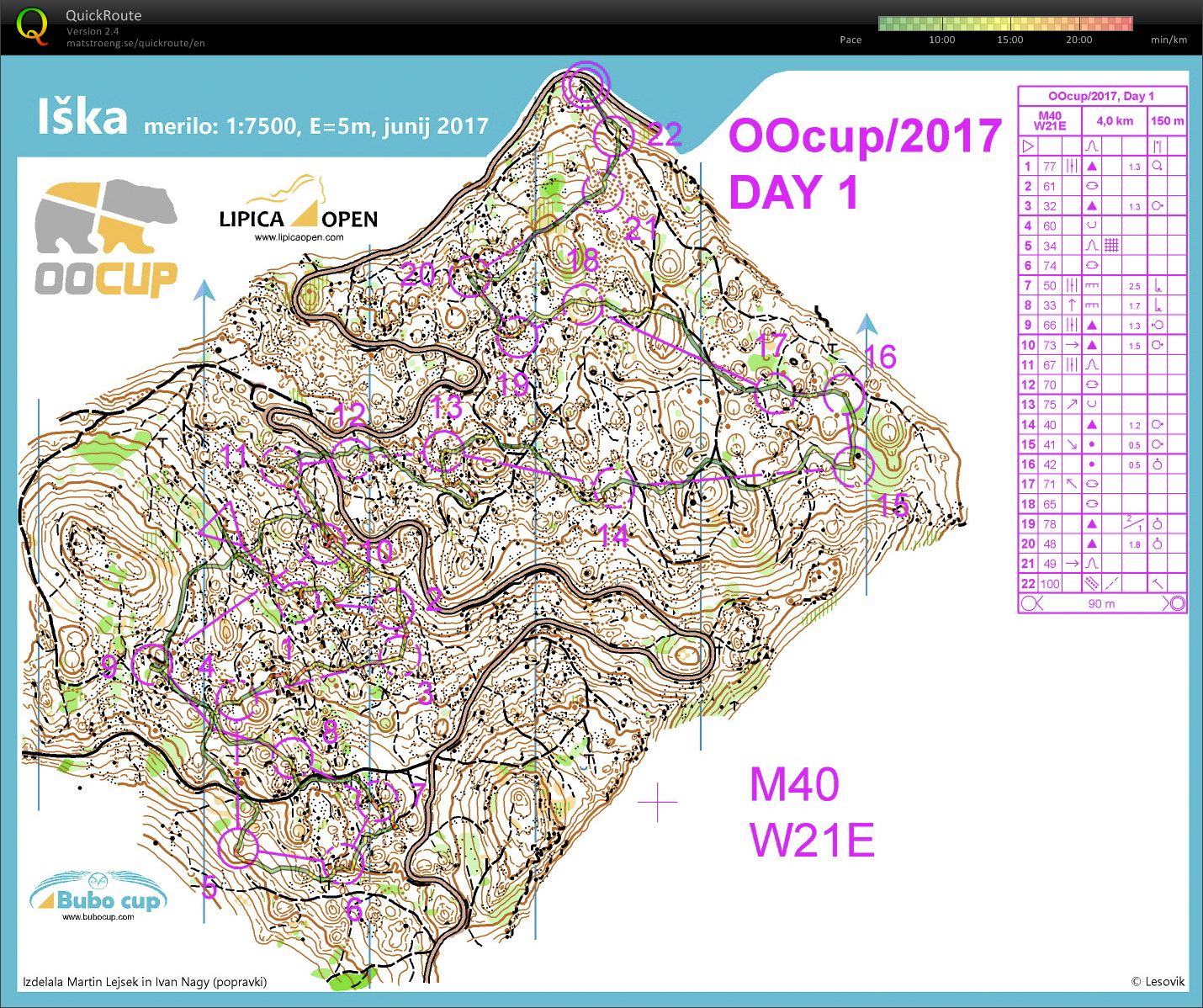Open the www.bubocup.com link
Screen dimensions: 1203x1008
pyautogui.click(x=98, y=917)
